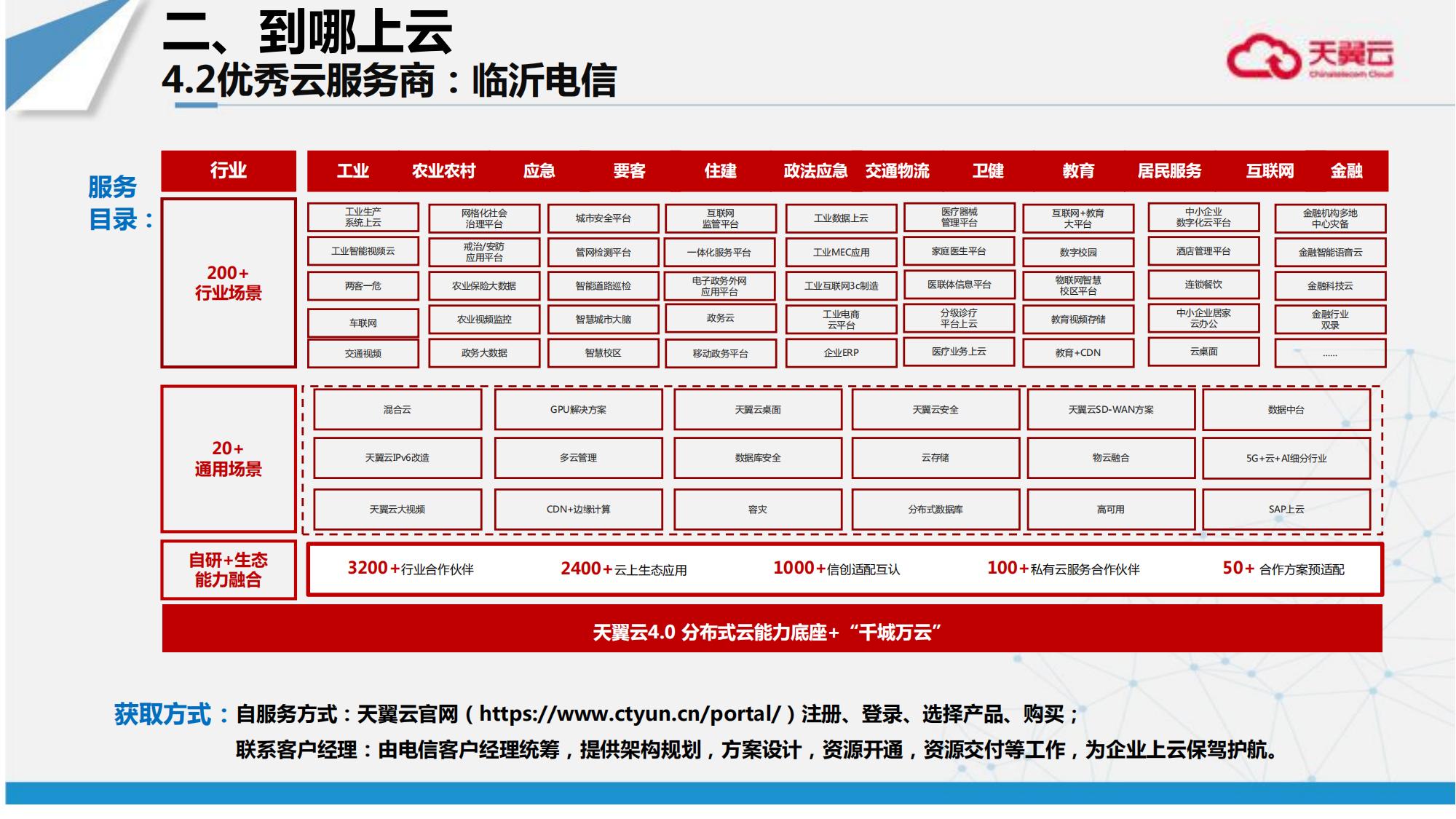Click the 智慧校区 box
The width and height of the screenshot is (1456, 819).
click(604, 352)
